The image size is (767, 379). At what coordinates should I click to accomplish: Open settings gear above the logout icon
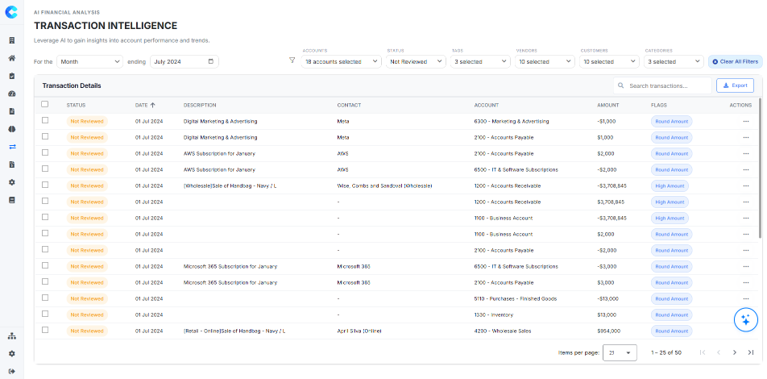pyautogui.click(x=12, y=354)
